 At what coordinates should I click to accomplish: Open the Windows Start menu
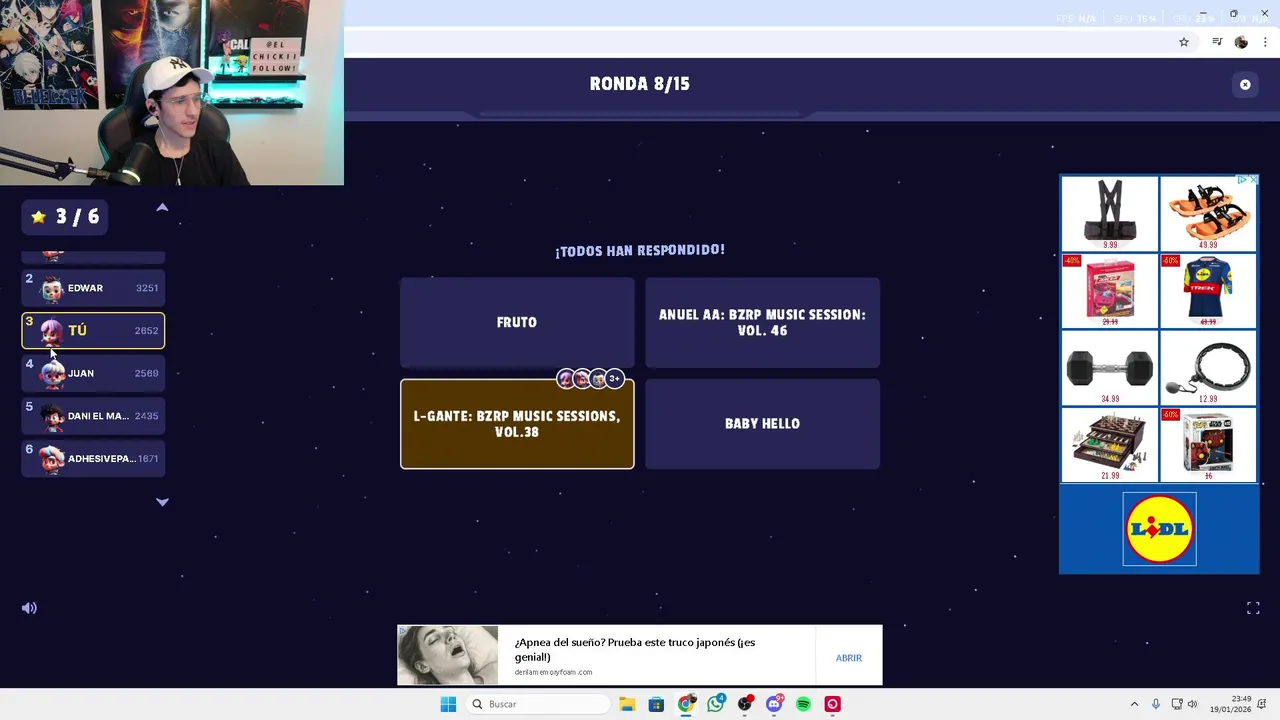(x=448, y=704)
